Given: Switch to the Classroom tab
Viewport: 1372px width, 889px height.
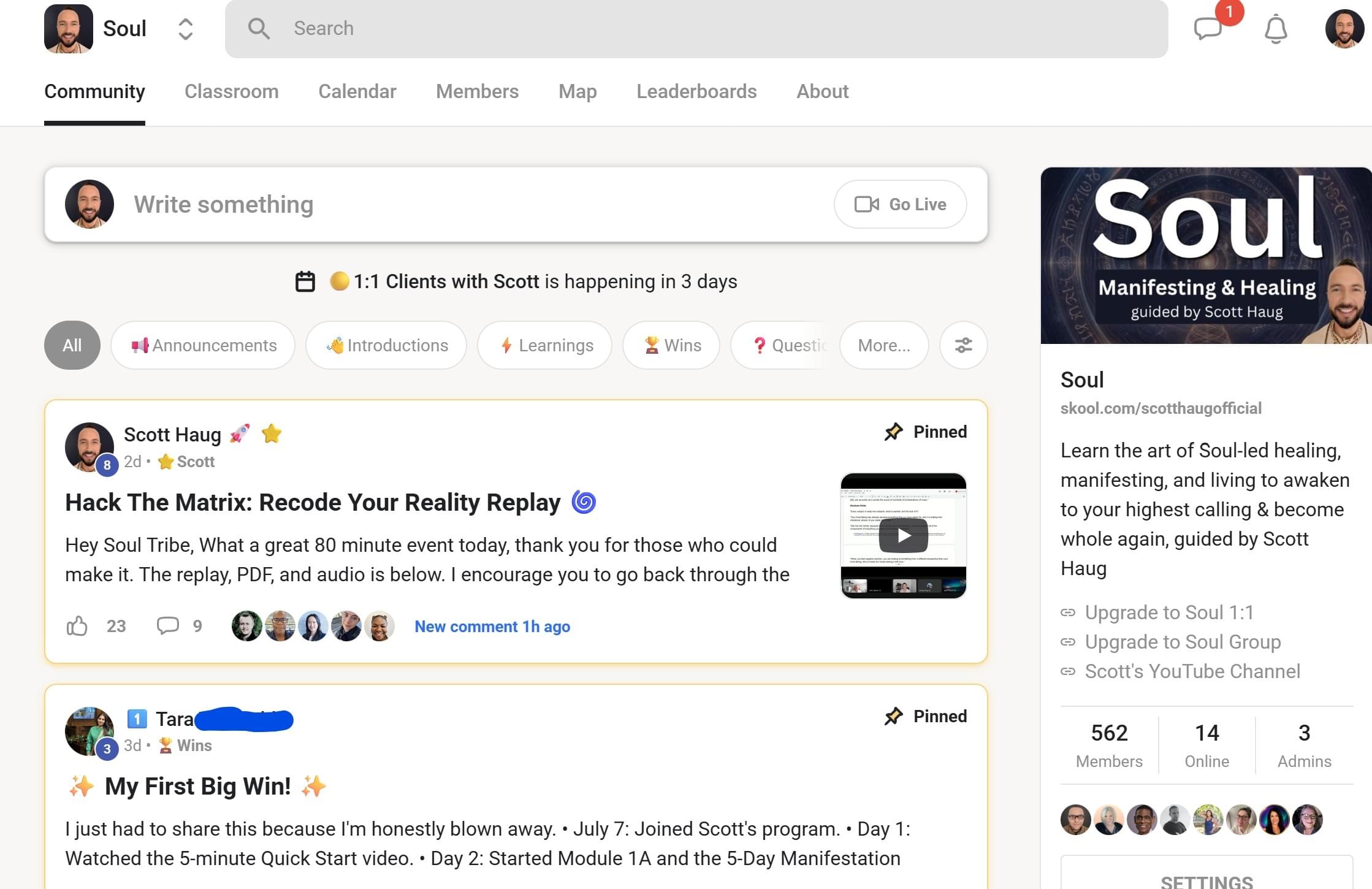Looking at the screenshot, I should (x=231, y=91).
